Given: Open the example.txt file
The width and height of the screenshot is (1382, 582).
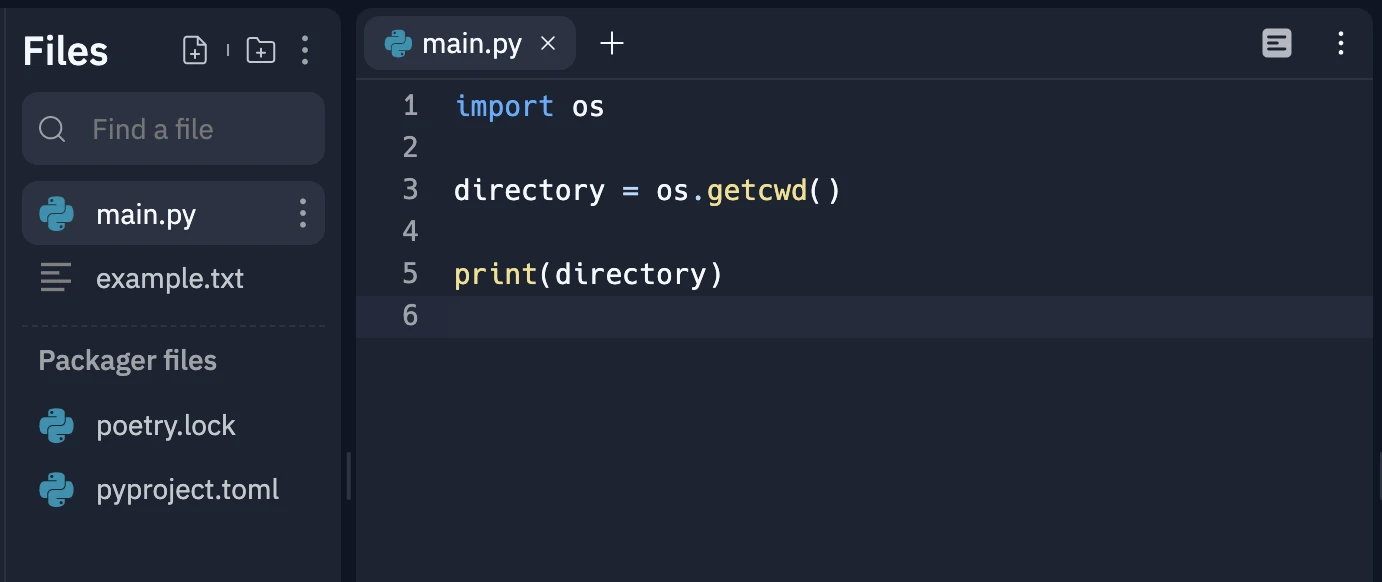Looking at the screenshot, I should point(170,278).
